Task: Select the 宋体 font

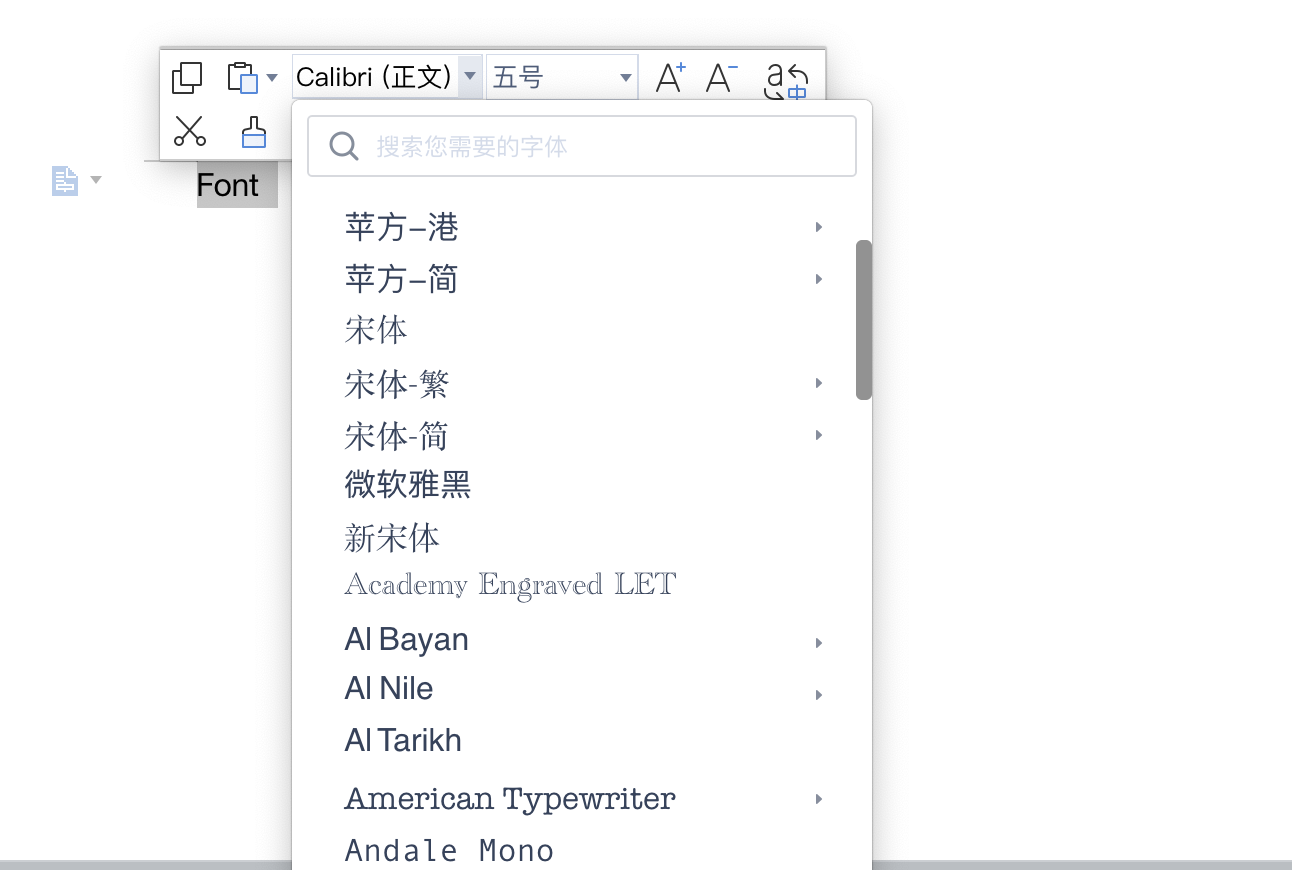Action: [376, 330]
